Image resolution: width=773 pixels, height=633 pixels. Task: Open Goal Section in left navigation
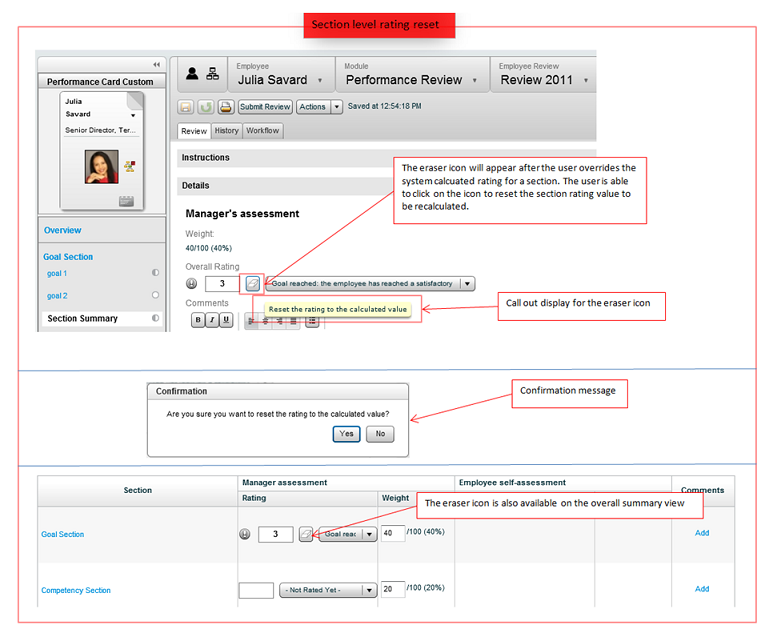click(68, 257)
